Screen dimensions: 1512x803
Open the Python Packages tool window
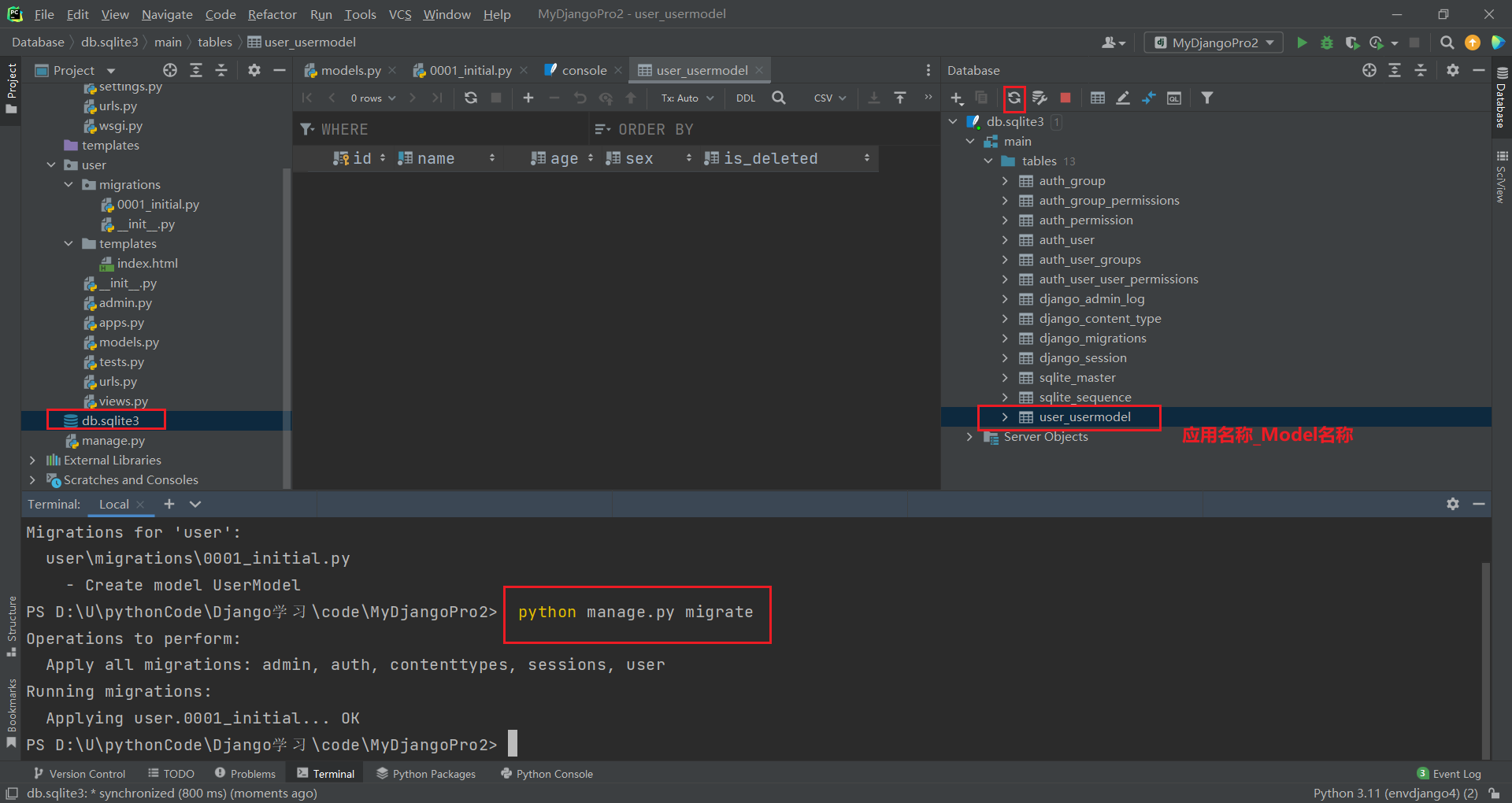coord(426,774)
